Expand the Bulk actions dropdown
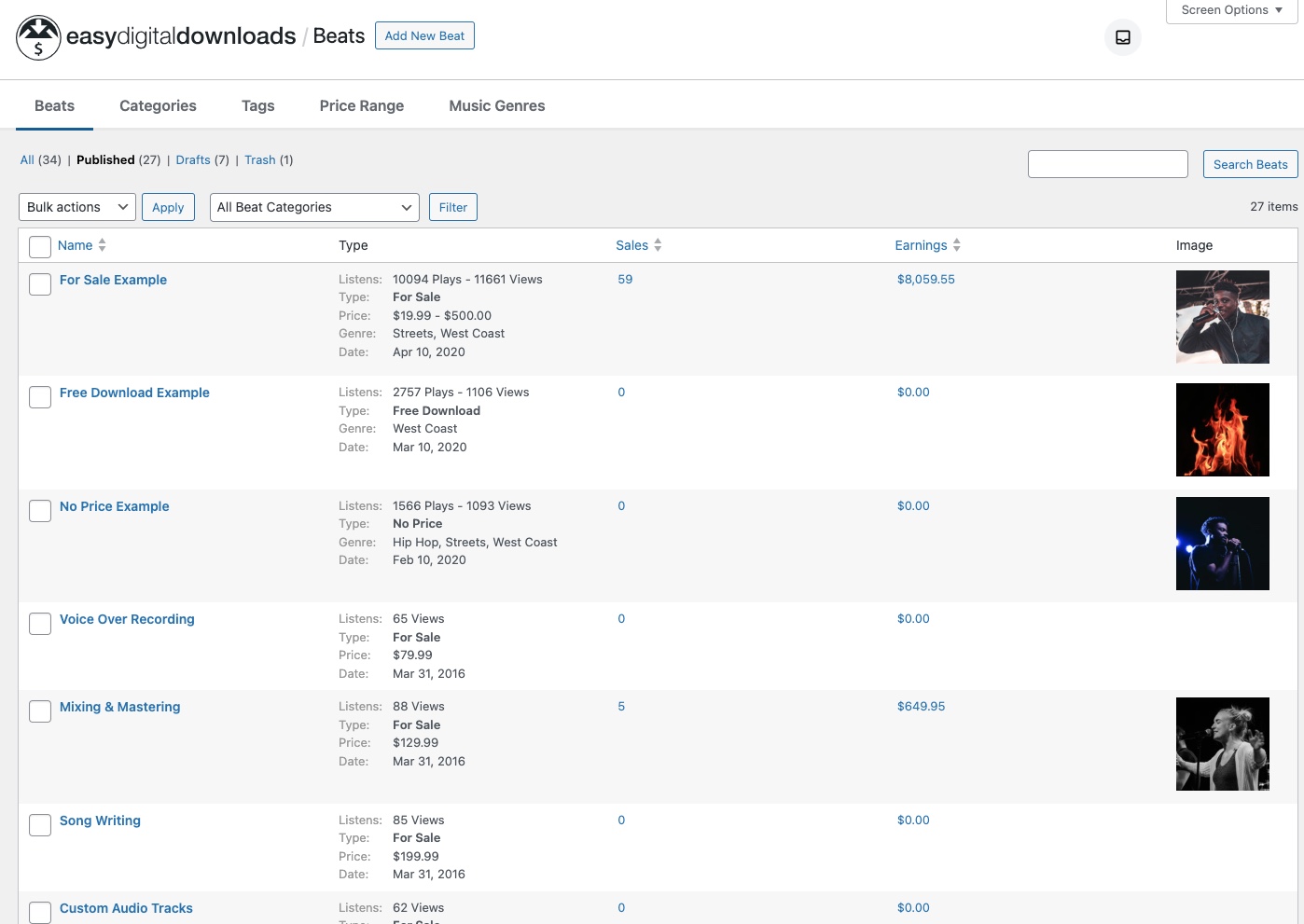The height and width of the screenshot is (924, 1304). [77, 207]
